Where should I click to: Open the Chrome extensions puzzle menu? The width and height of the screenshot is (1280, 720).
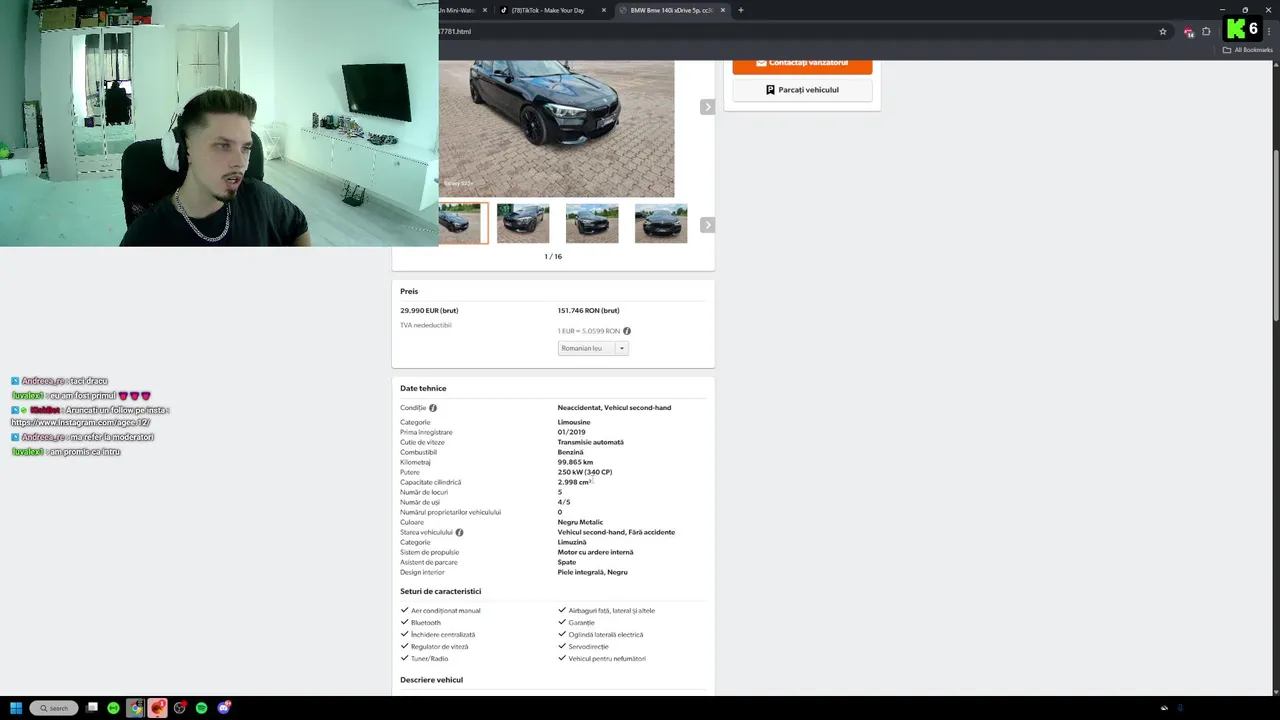(1206, 32)
